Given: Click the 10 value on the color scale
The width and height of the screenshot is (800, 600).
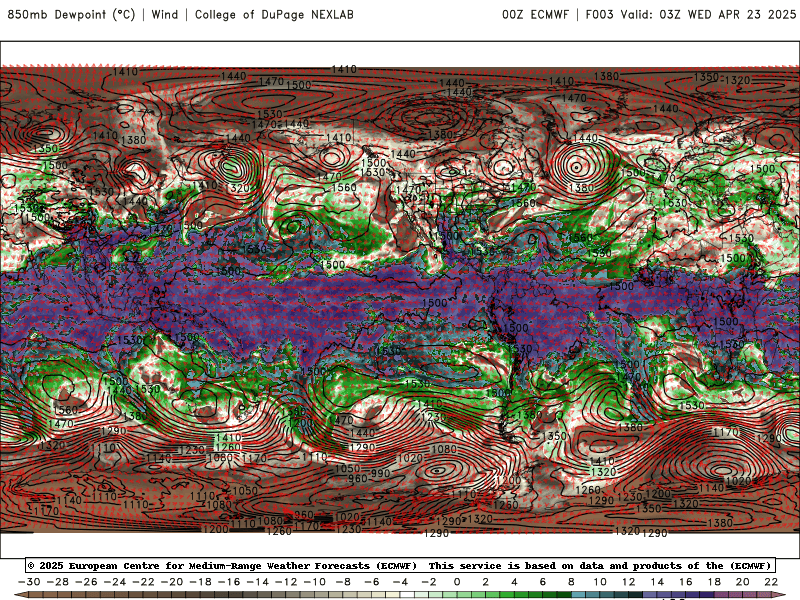Looking at the screenshot, I should [x=600, y=582].
